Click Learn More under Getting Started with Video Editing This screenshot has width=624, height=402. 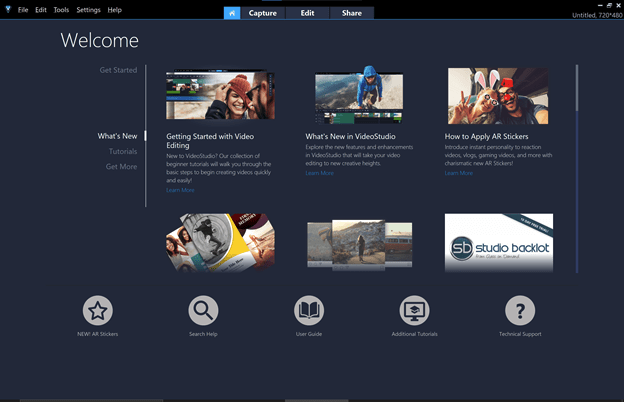point(180,190)
